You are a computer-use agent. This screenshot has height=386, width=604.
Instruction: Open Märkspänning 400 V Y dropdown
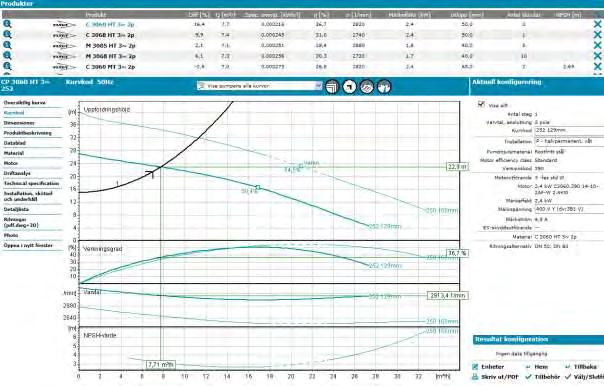point(569,209)
